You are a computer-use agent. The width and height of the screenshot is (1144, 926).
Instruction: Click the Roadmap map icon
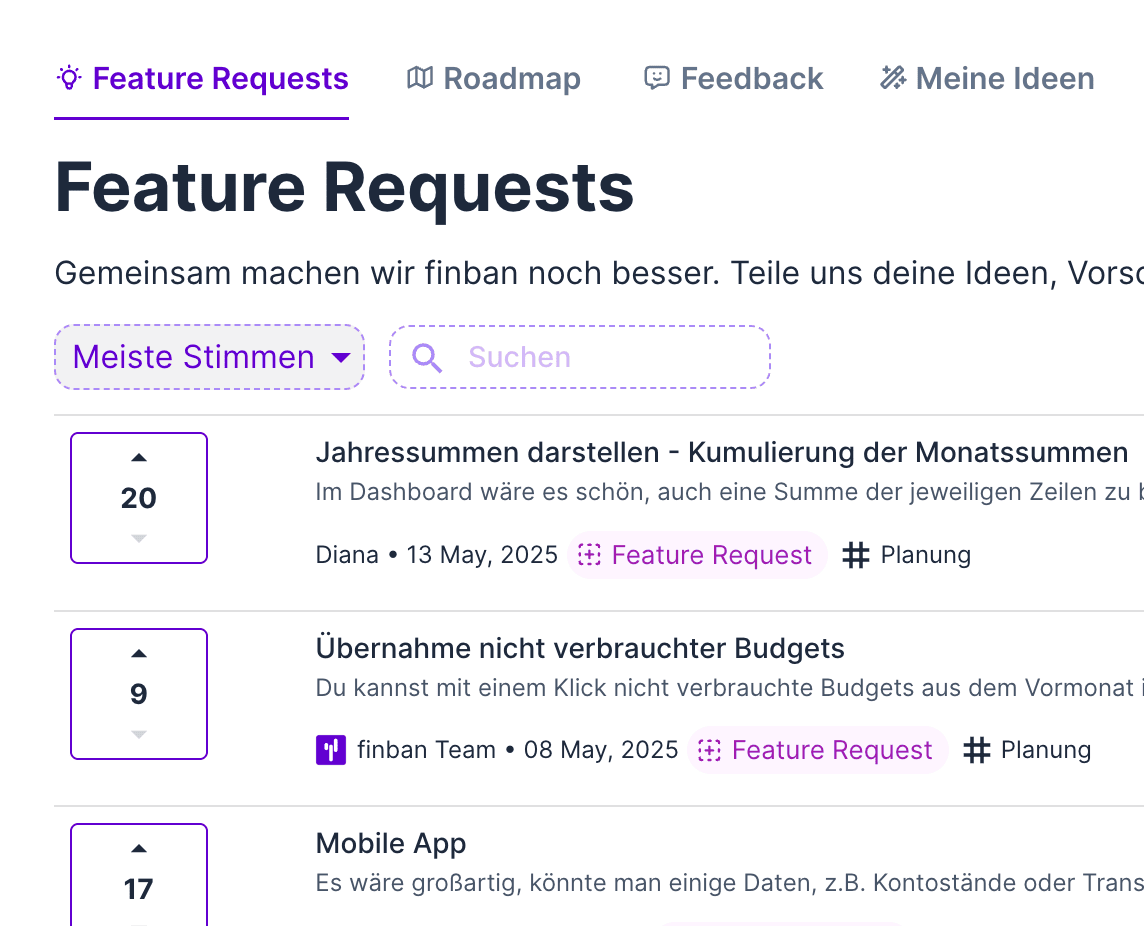pos(420,78)
